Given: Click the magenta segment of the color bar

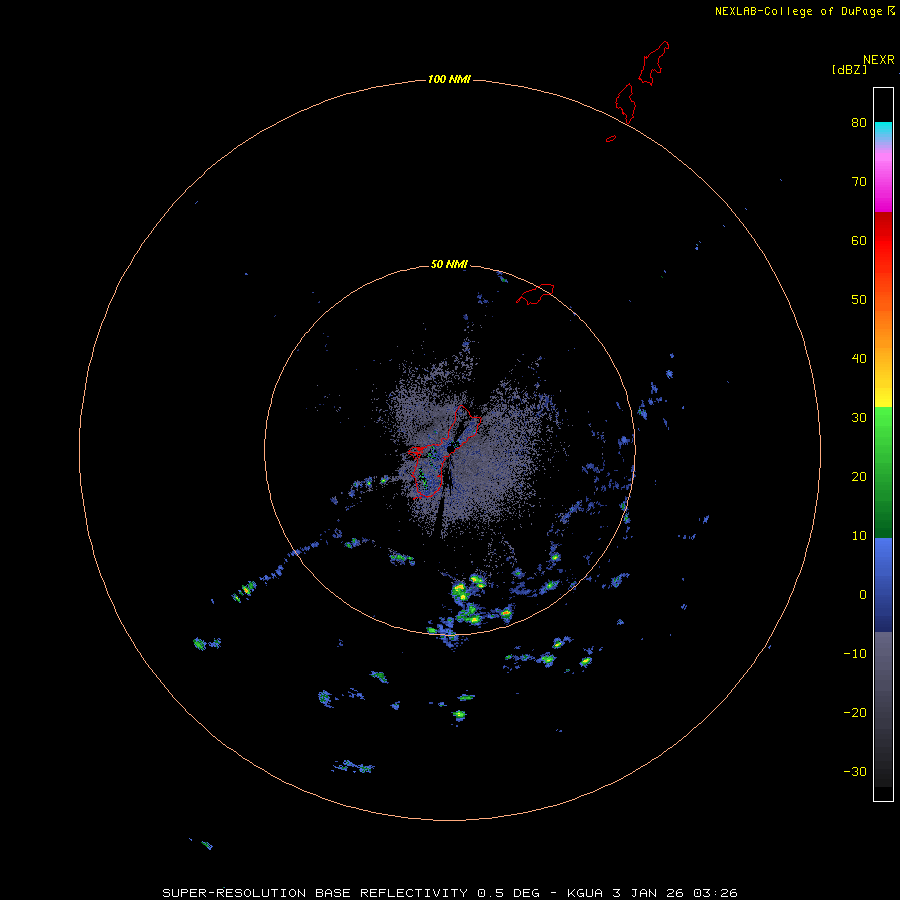Looking at the screenshot, I should click(x=883, y=184).
